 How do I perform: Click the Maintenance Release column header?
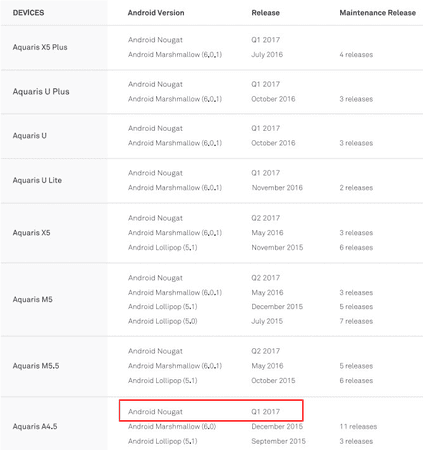click(378, 13)
